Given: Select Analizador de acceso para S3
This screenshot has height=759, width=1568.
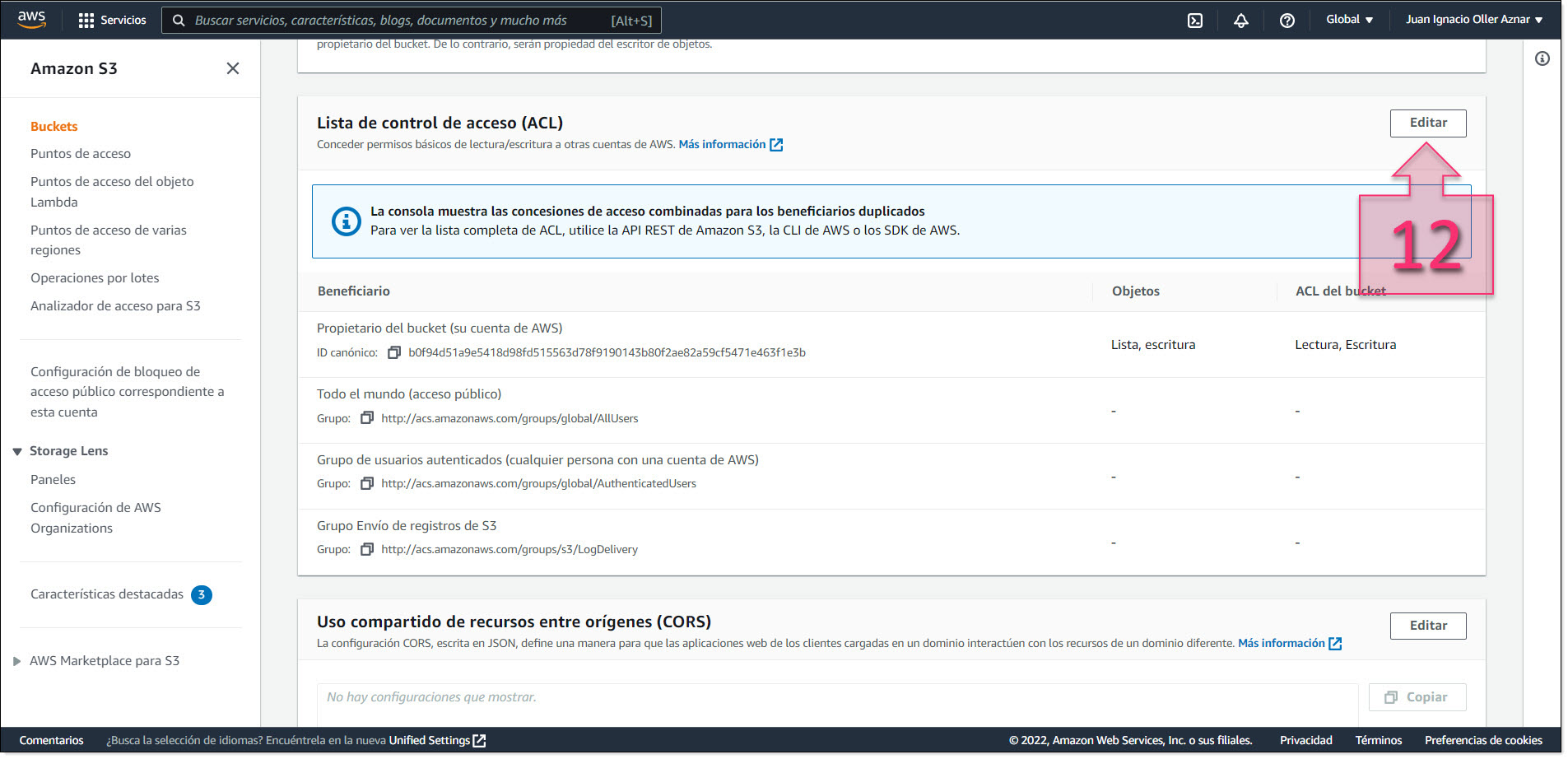Looking at the screenshot, I should click(115, 305).
